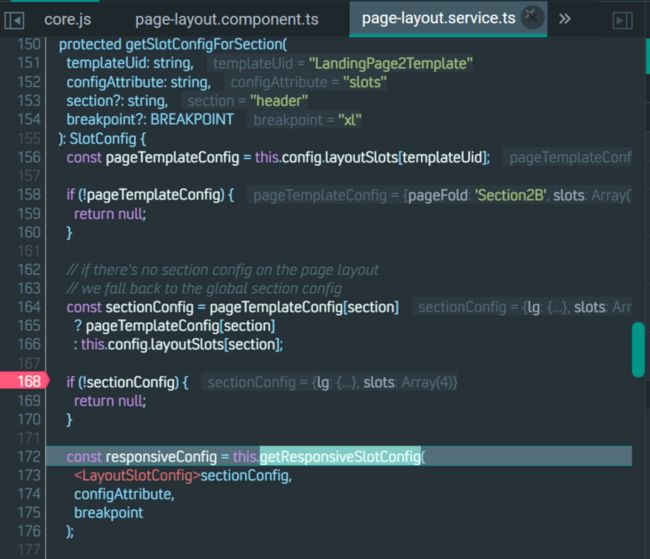Toggle the debugger sidebar icon at right
Screen dimensions: 650x559
pos(623,20)
